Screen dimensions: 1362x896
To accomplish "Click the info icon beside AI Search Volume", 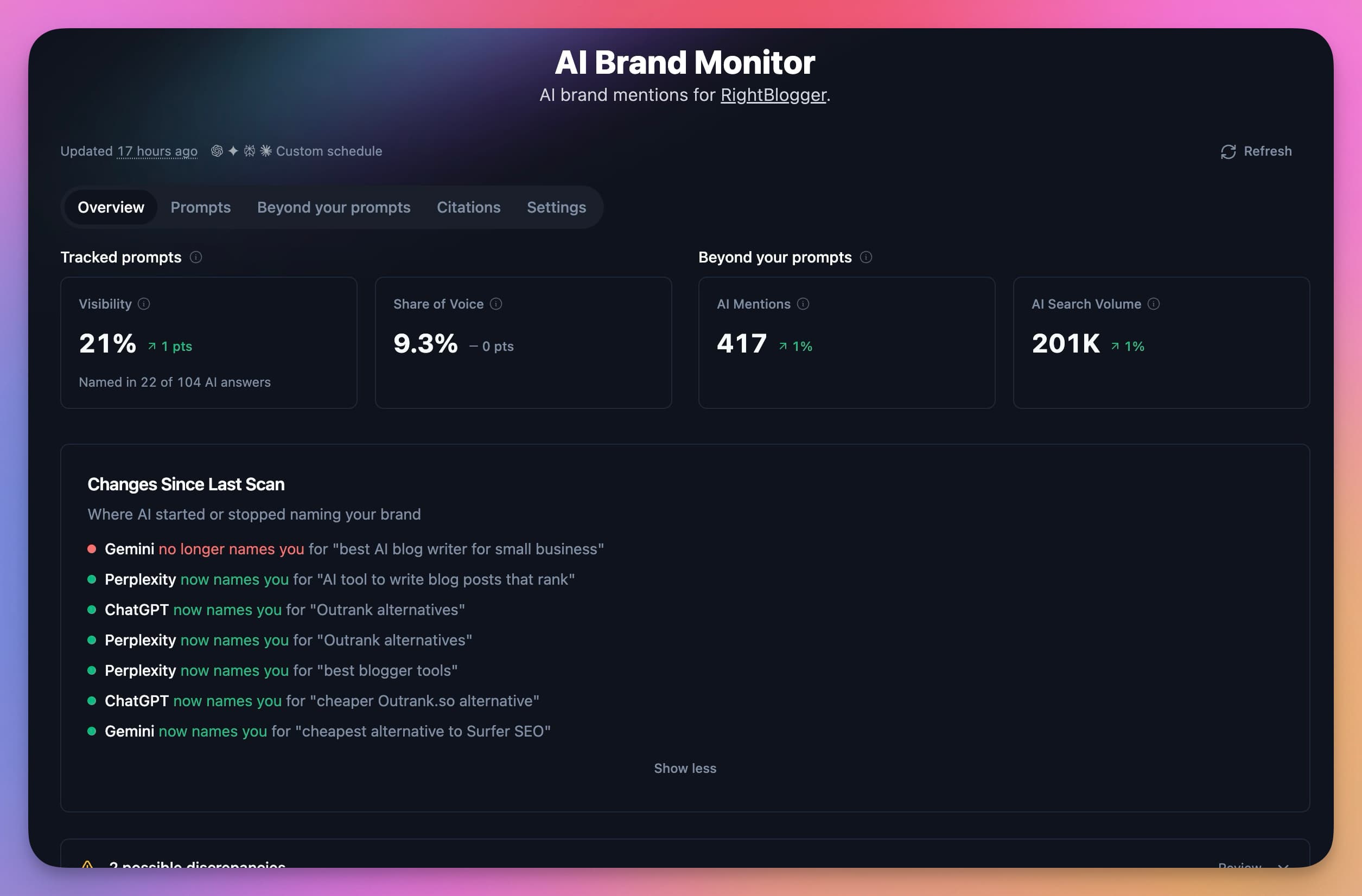I will (x=1154, y=304).
